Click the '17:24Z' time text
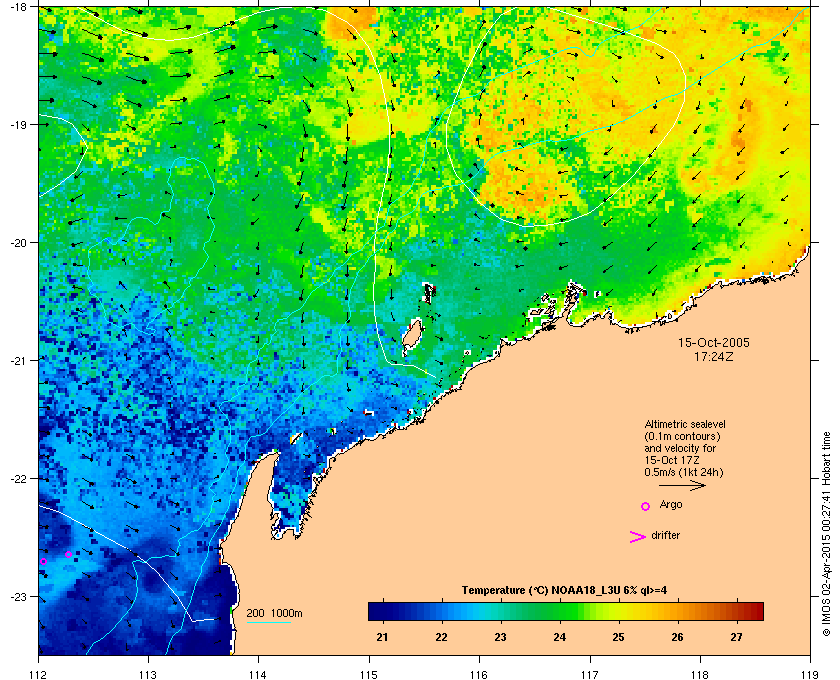This screenshot has width=840, height=680. pyautogui.click(x=714, y=356)
